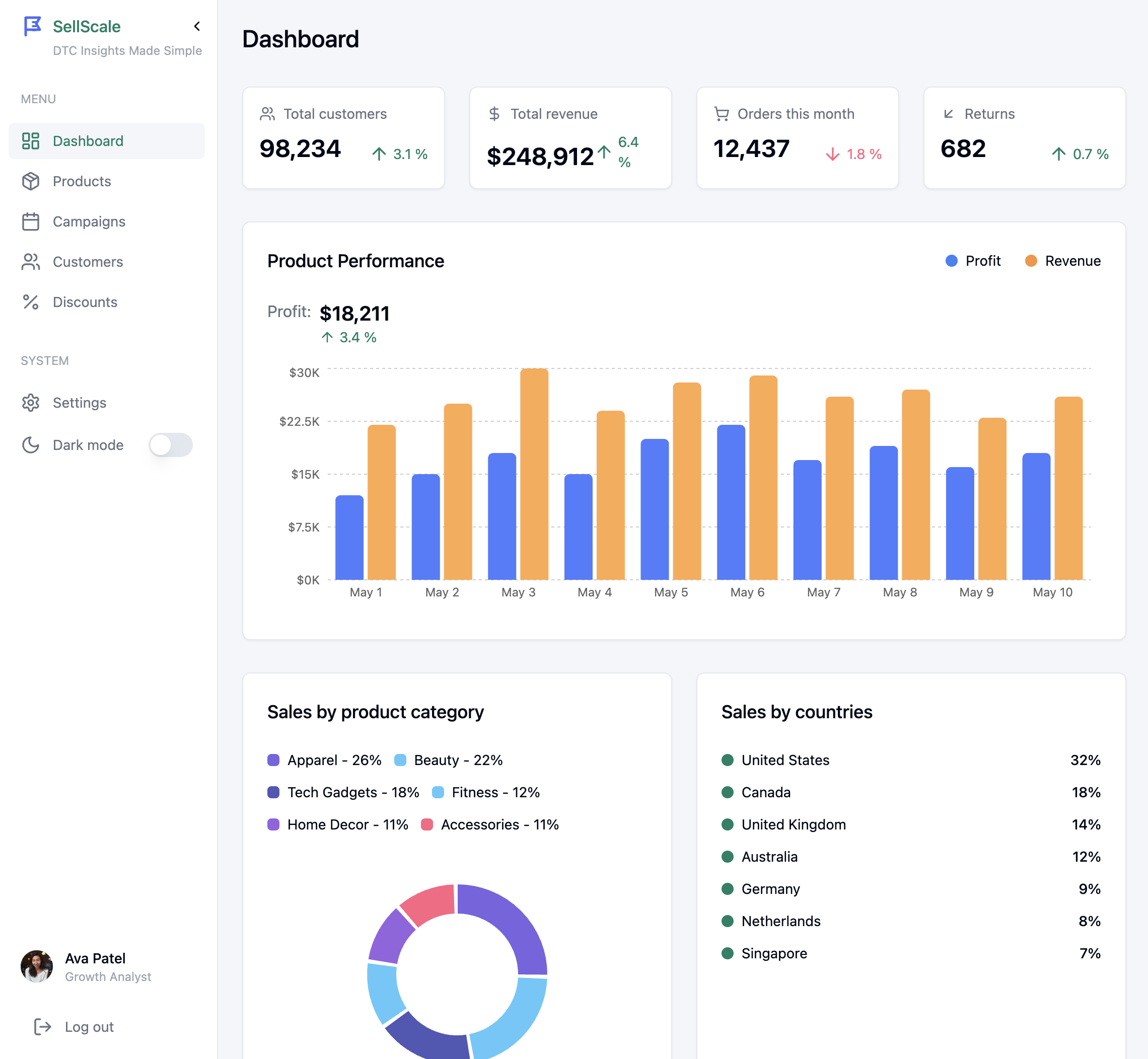This screenshot has height=1059, width=1148.
Task: Switch to the Campaigns tab
Action: click(x=90, y=222)
